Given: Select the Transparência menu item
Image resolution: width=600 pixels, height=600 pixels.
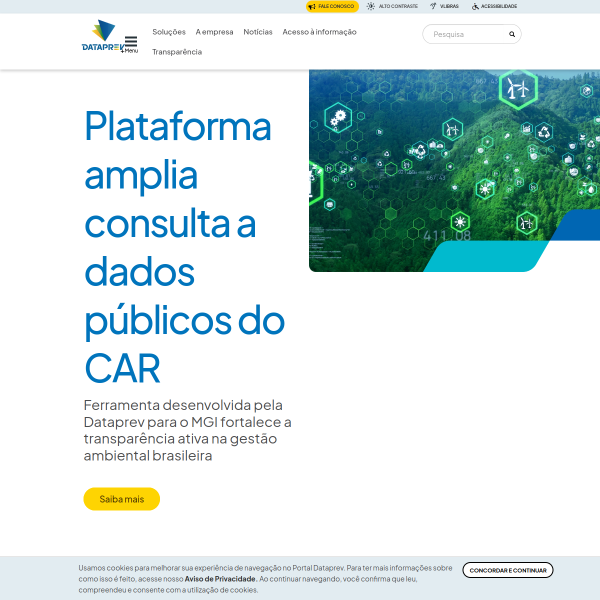Looking at the screenshot, I should [x=177, y=52].
